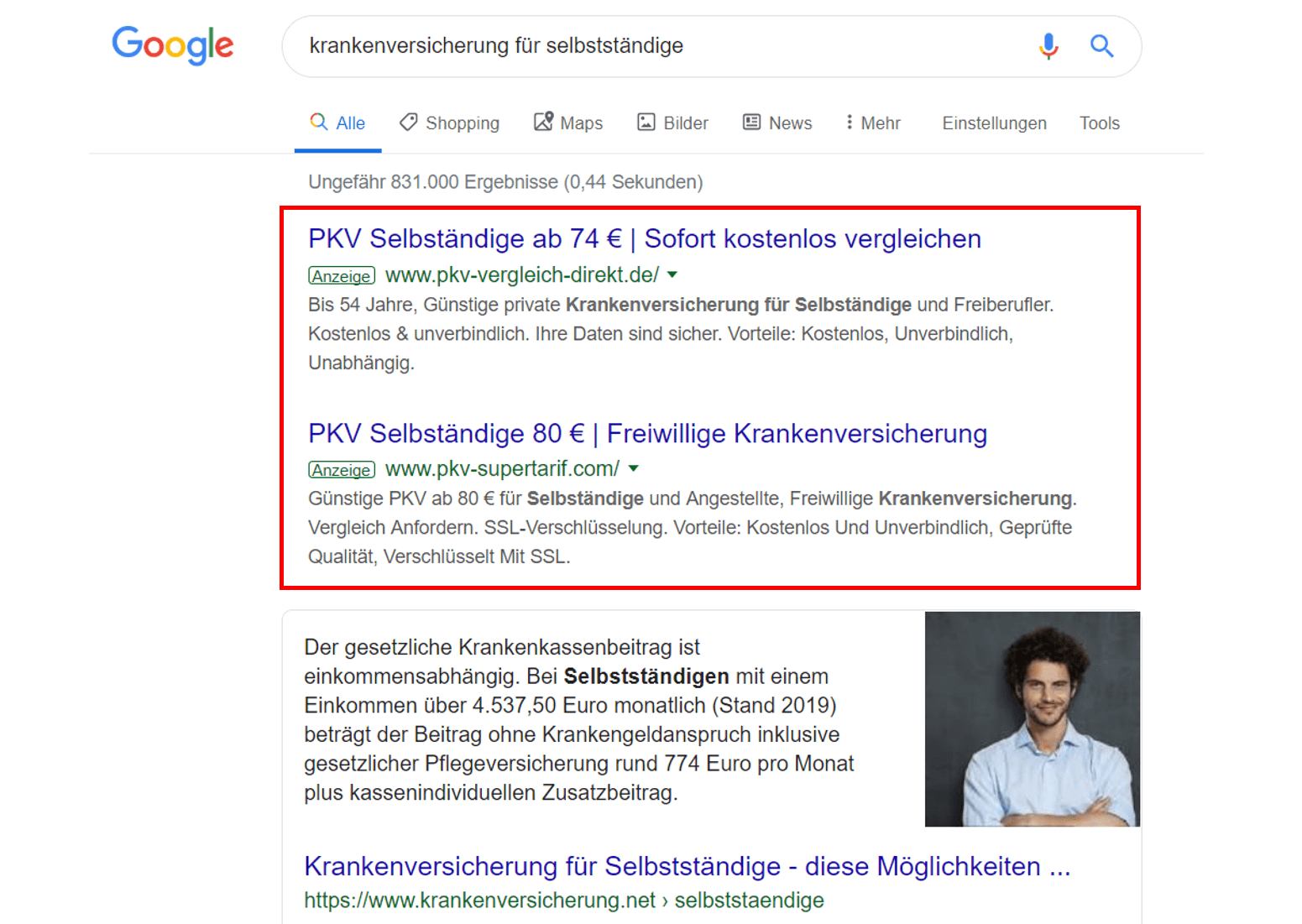Screen dimensions: 1302x924
Task: Open ad 'PKV Selbständige 80 €' link
Action: (x=647, y=434)
